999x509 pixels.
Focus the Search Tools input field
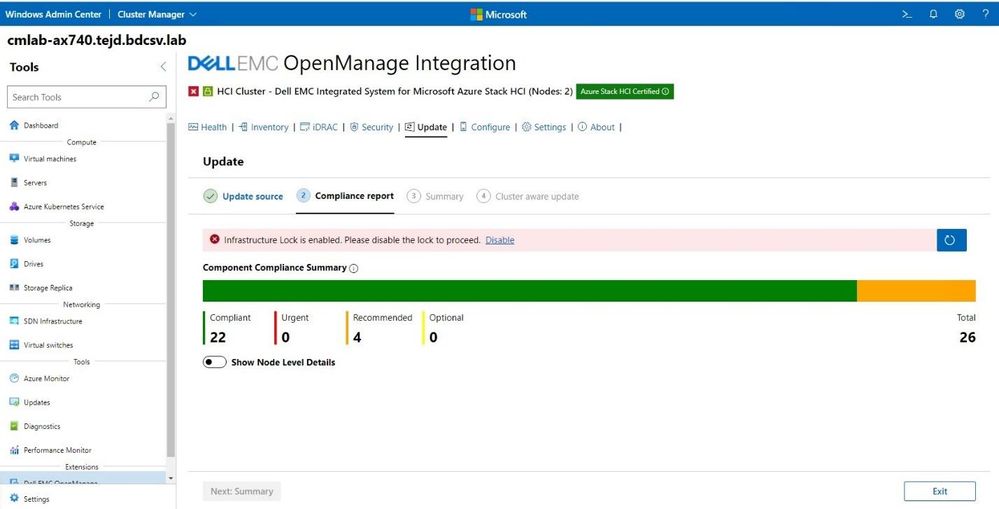[x=87, y=97]
